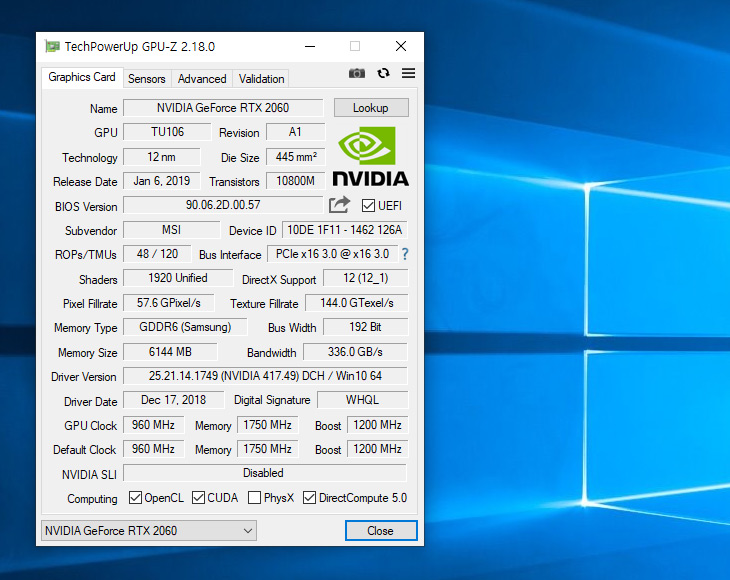
Task: Click the Subvendor field MSI
Action: tap(171, 230)
